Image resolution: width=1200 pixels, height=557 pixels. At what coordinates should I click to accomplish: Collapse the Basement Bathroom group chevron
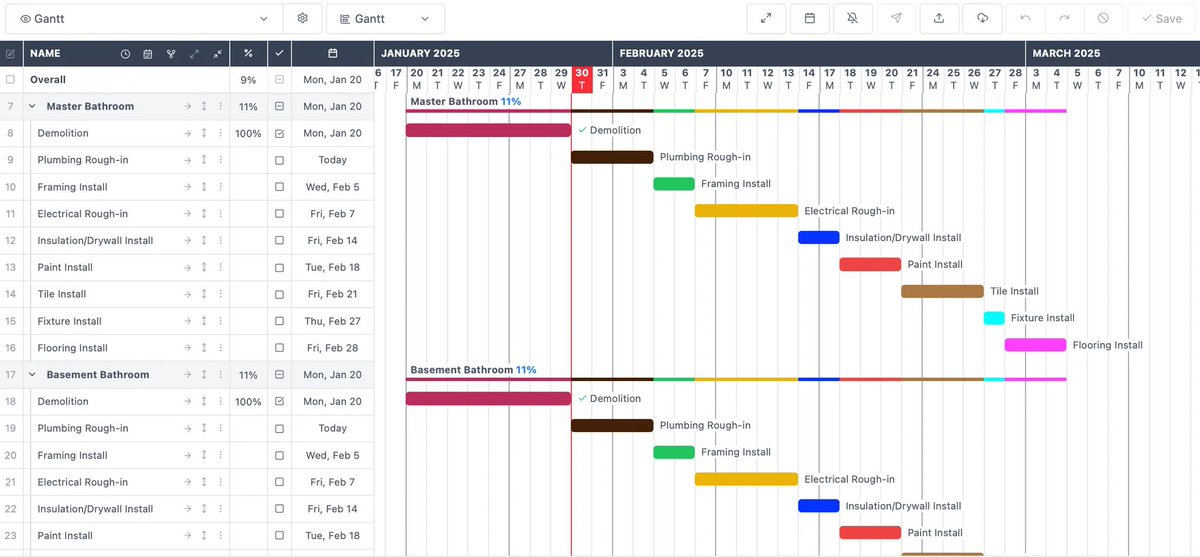(x=32, y=375)
